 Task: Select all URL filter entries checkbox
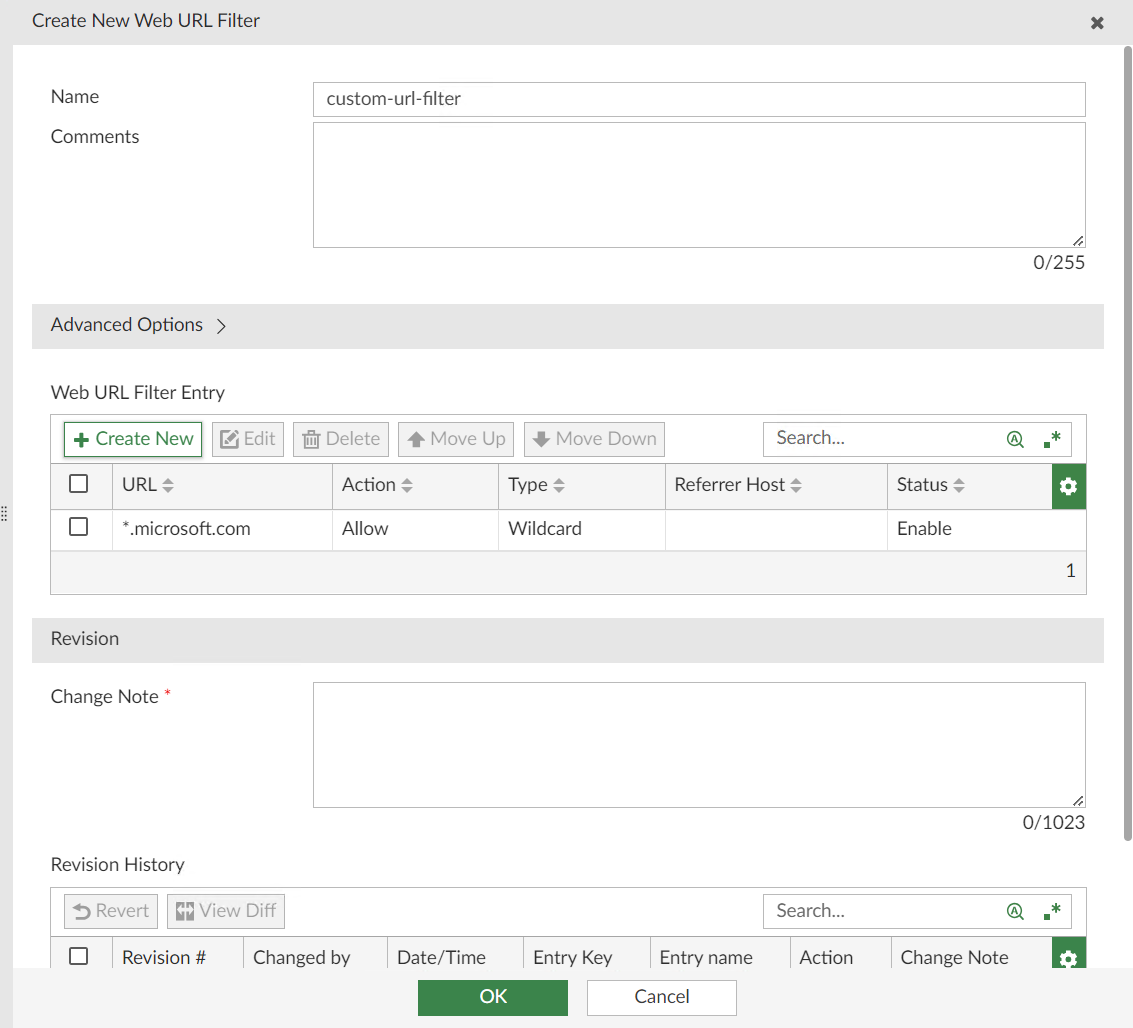(79, 483)
